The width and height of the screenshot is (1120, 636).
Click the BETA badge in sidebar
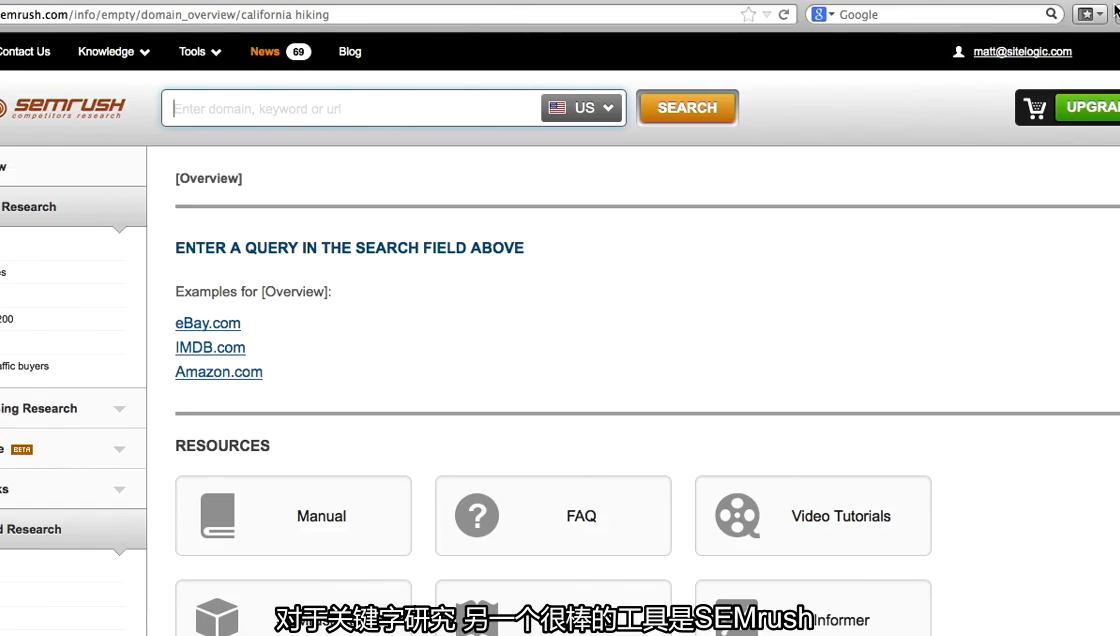coord(22,449)
